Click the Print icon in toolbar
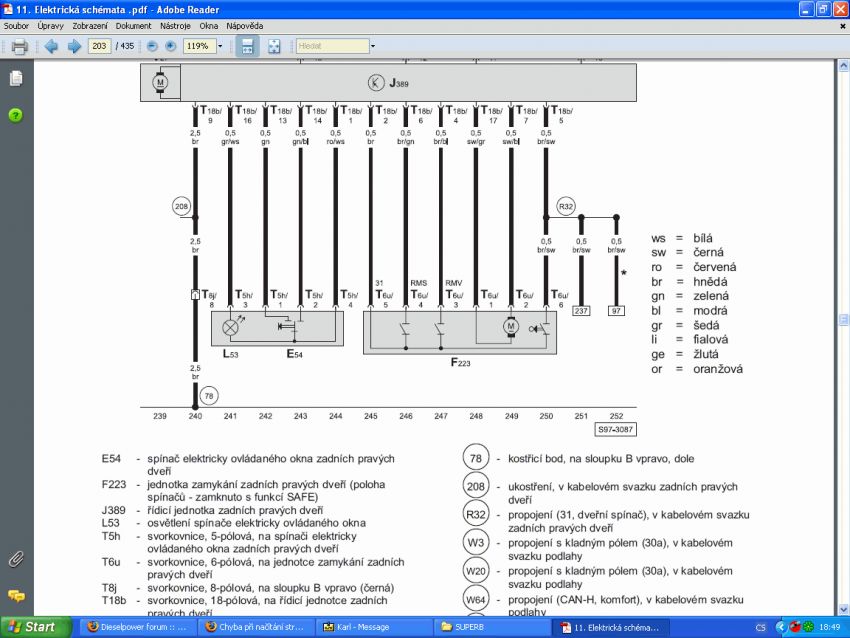This screenshot has width=850, height=638. tap(19, 46)
